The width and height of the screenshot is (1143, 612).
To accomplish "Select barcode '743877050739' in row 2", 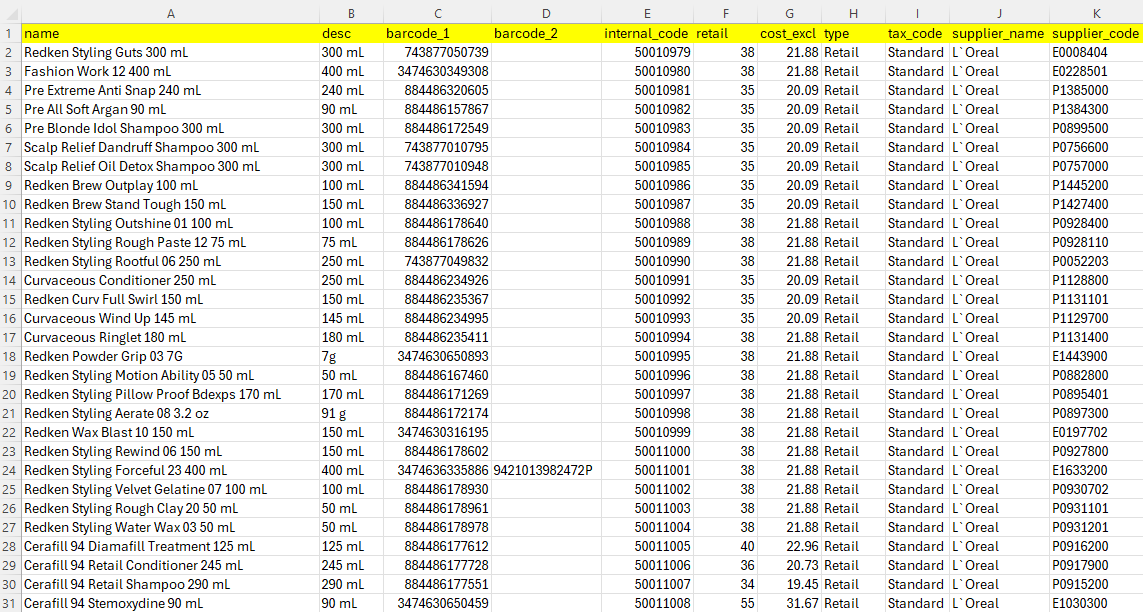I will point(437,52).
